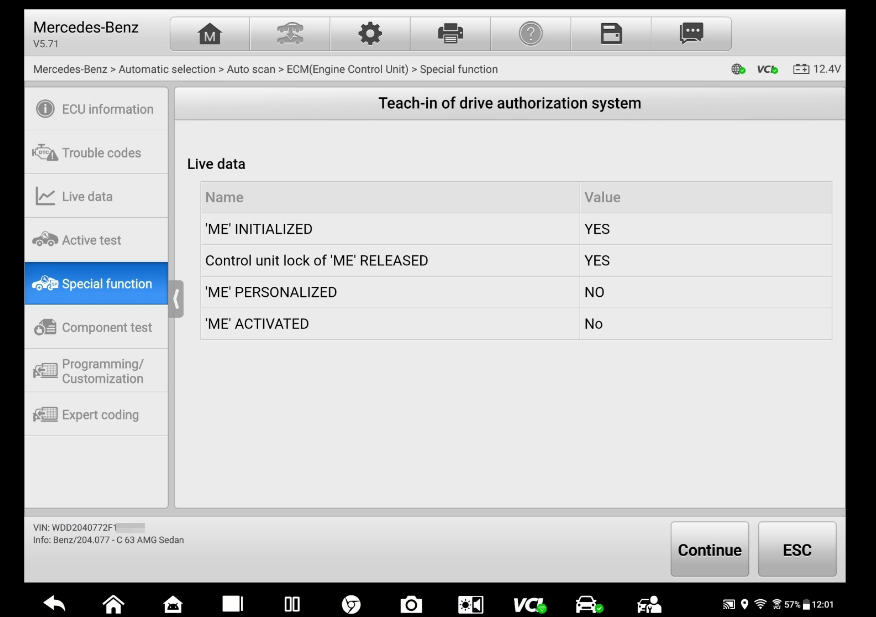The width and height of the screenshot is (876, 617).
Task: Open Trouble codes in sidebar
Action: coord(96,153)
